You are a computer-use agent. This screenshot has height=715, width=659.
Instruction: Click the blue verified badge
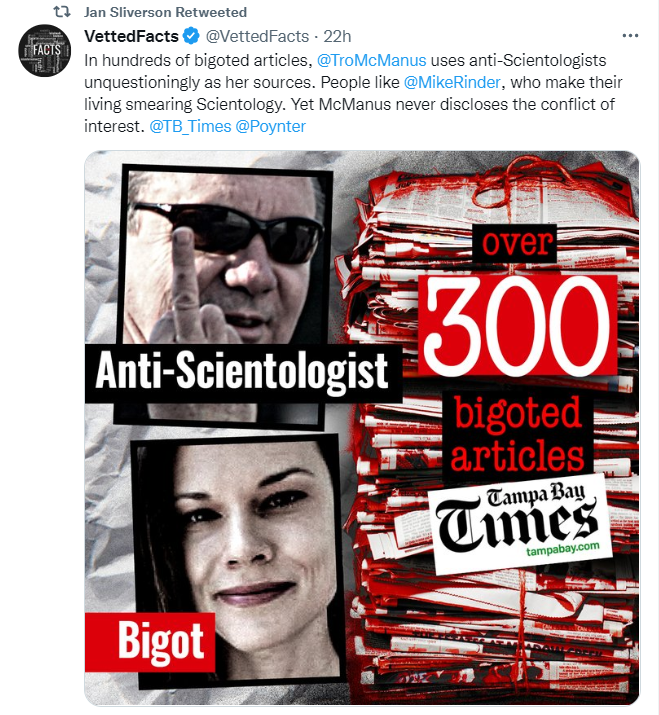tap(191, 36)
